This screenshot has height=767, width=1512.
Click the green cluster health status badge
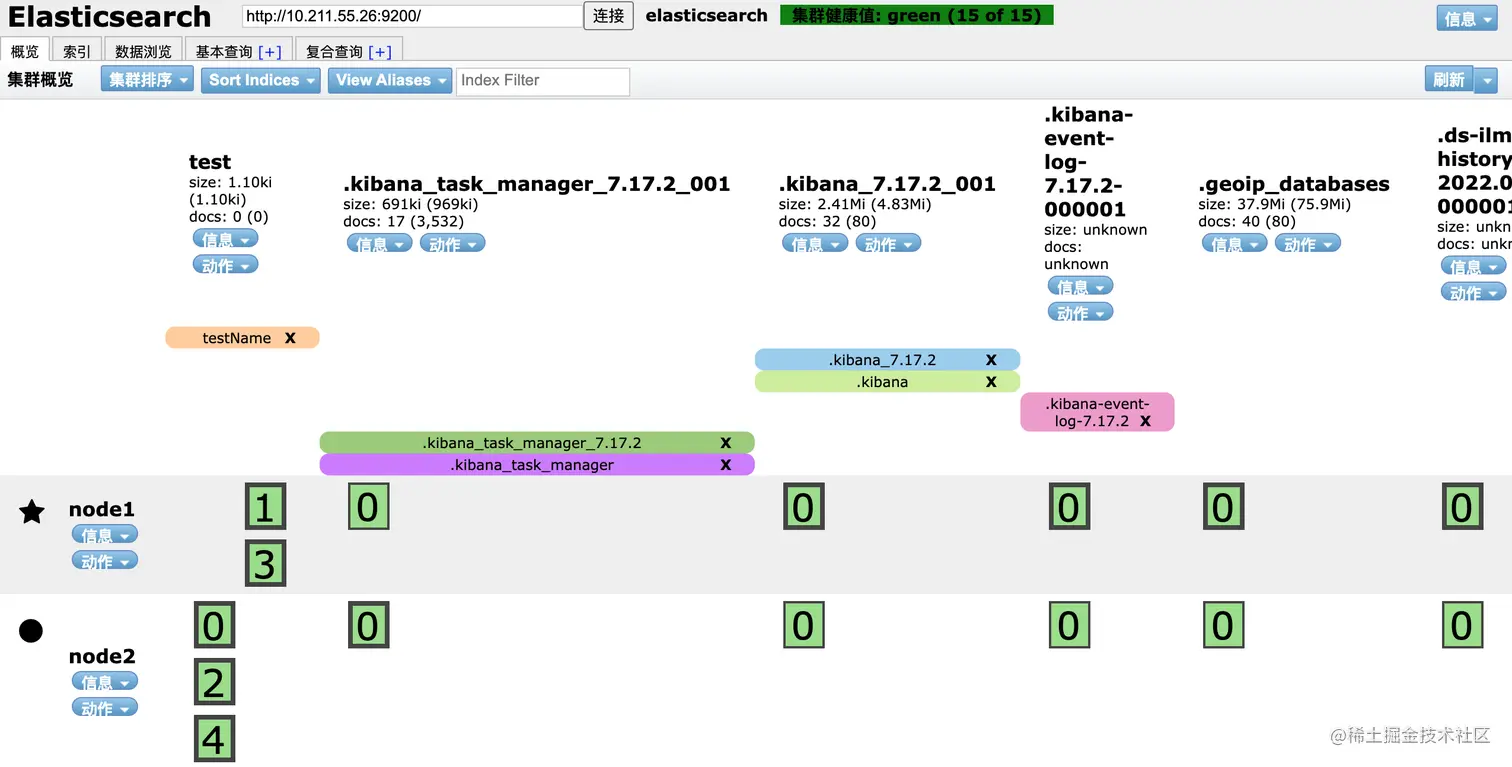pos(917,16)
